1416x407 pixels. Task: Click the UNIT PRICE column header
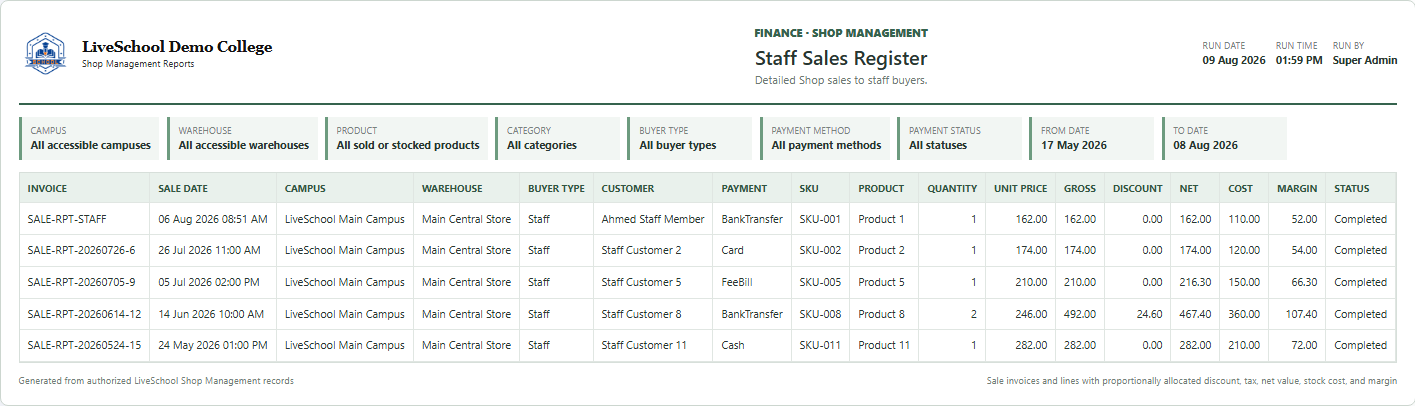click(1021, 188)
